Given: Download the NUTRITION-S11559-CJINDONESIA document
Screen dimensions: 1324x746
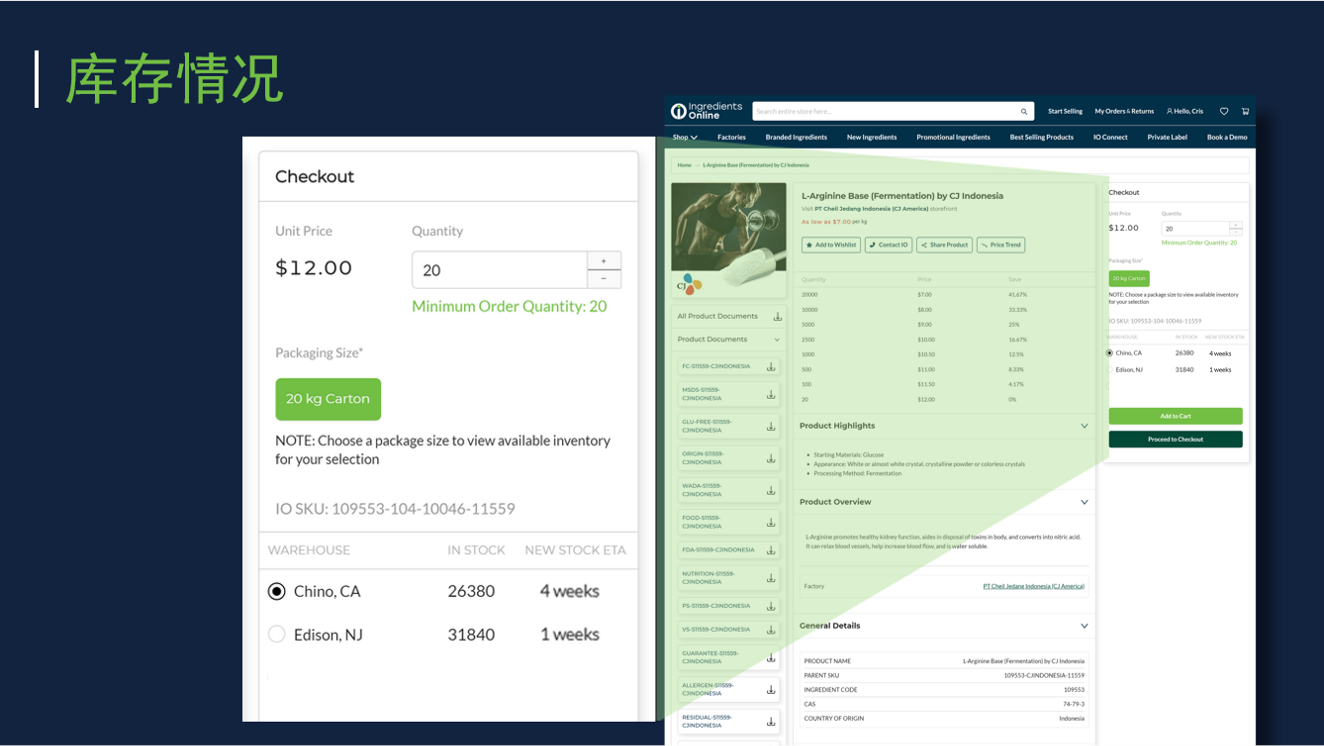Looking at the screenshot, I should [x=771, y=578].
